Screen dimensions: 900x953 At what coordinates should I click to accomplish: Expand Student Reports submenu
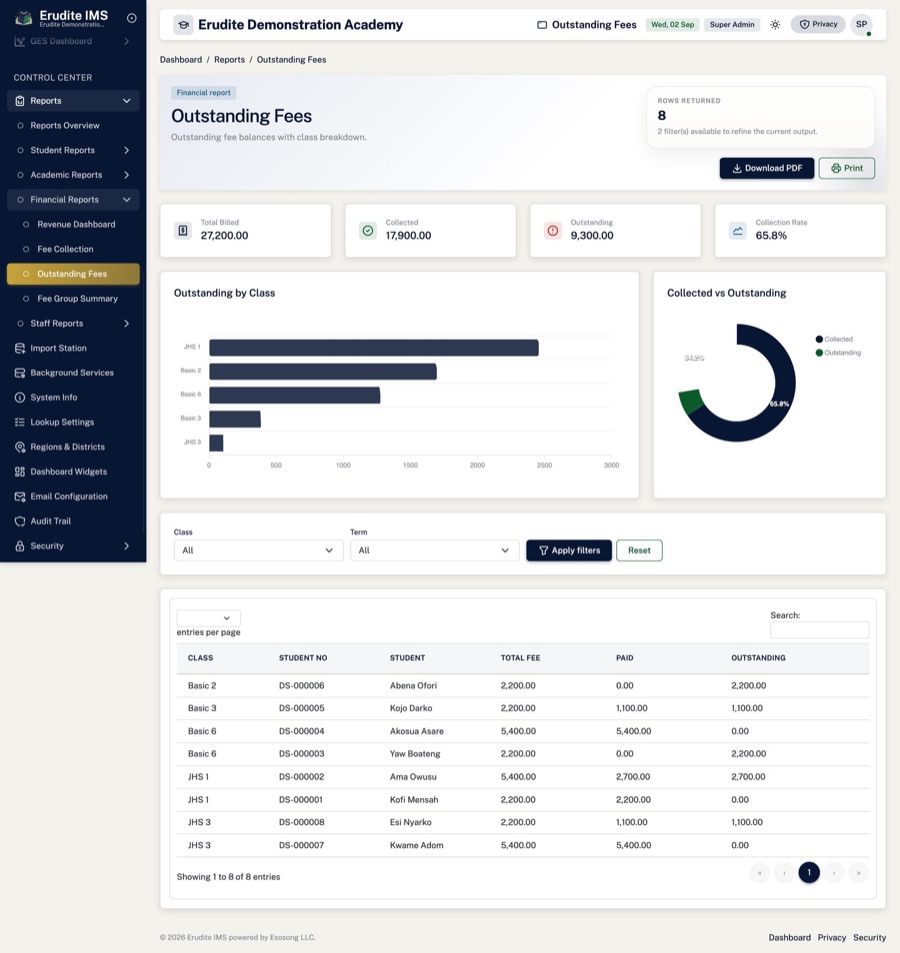pos(73,150)
